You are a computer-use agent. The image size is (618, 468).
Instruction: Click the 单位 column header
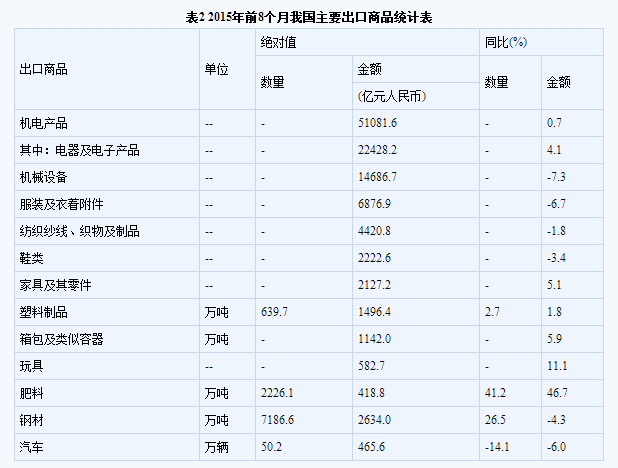coord(216,69)
